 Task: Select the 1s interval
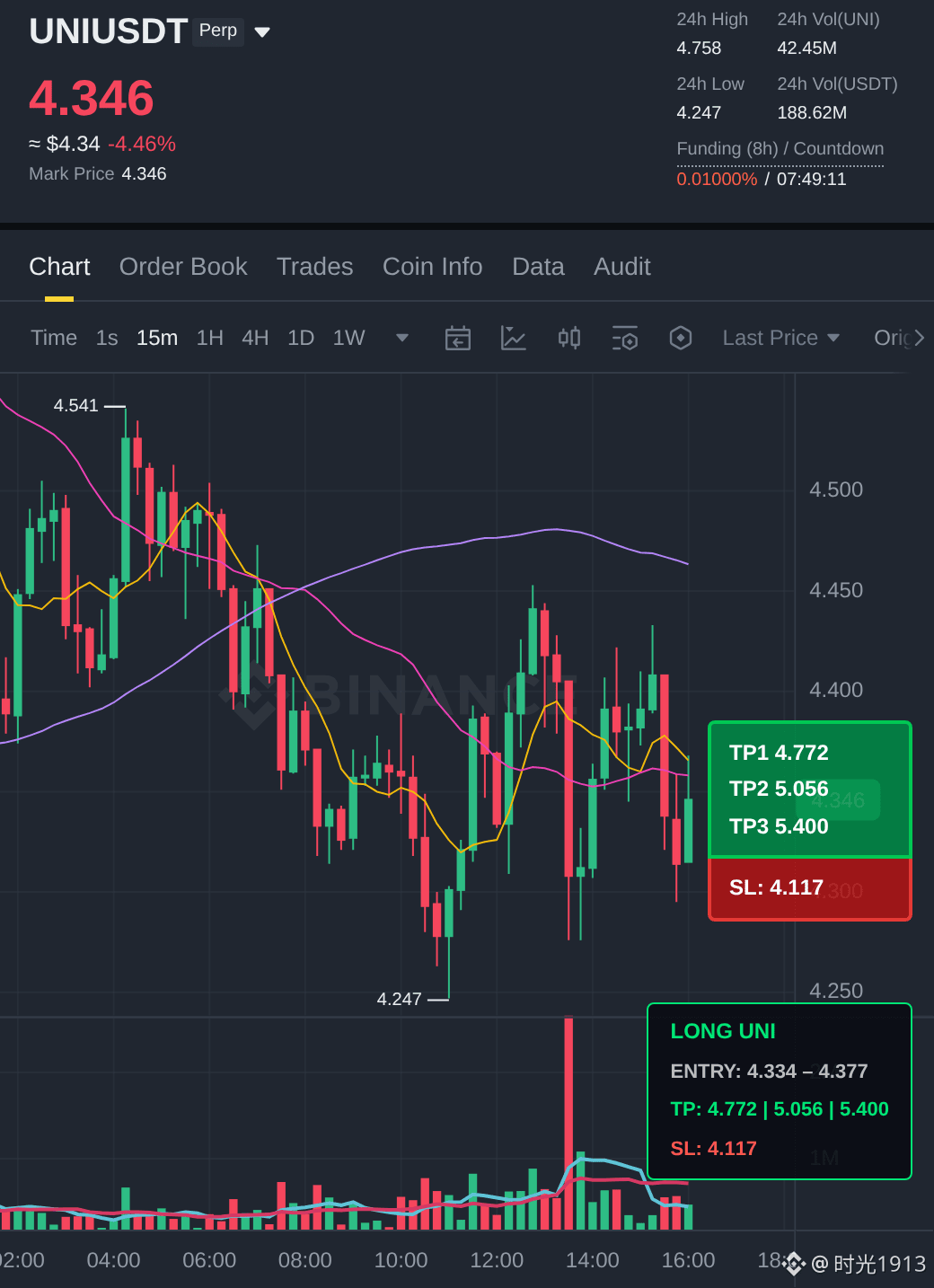click(x=107, y=338)
